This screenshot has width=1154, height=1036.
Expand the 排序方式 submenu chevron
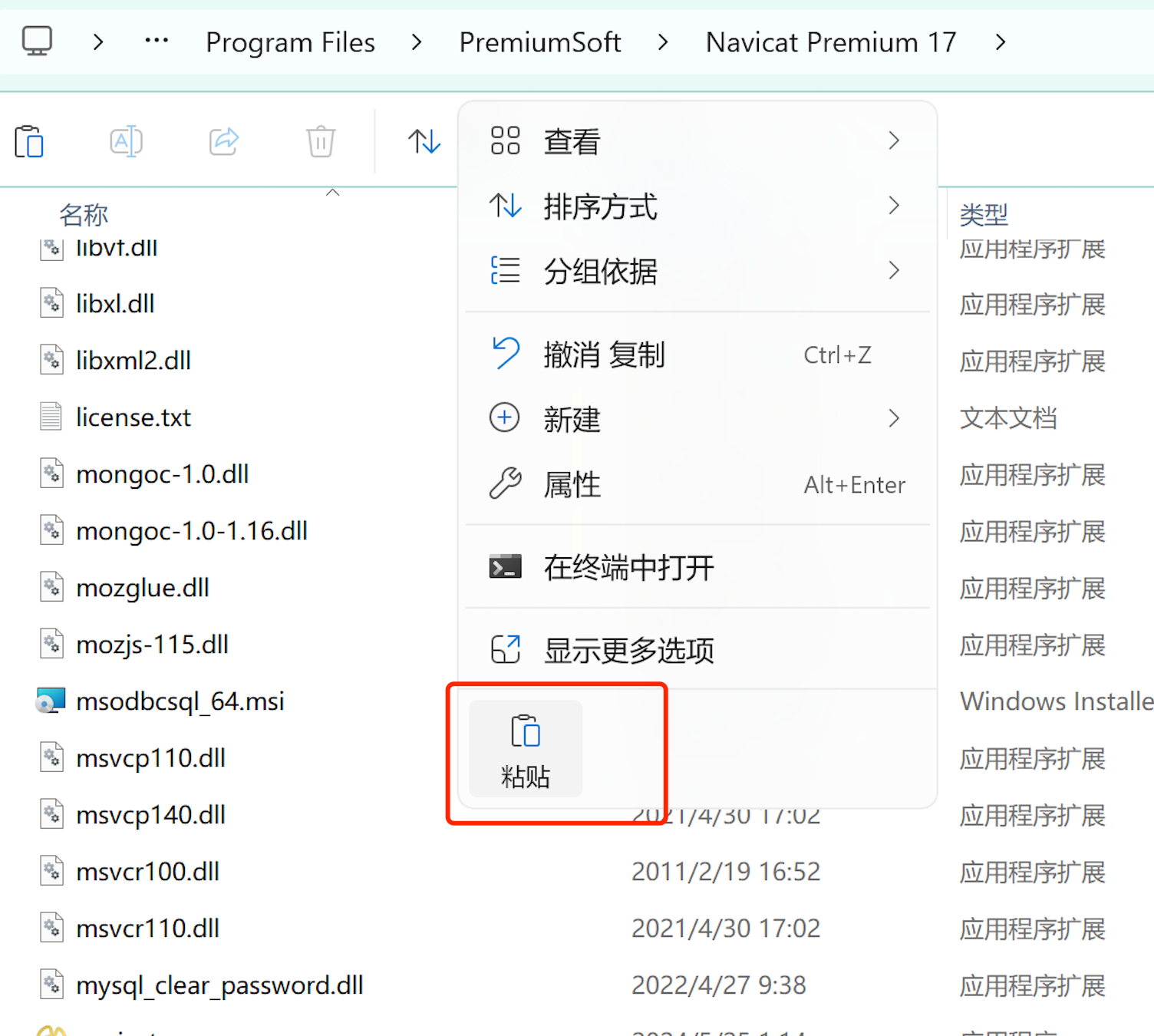tap(893, 206)
